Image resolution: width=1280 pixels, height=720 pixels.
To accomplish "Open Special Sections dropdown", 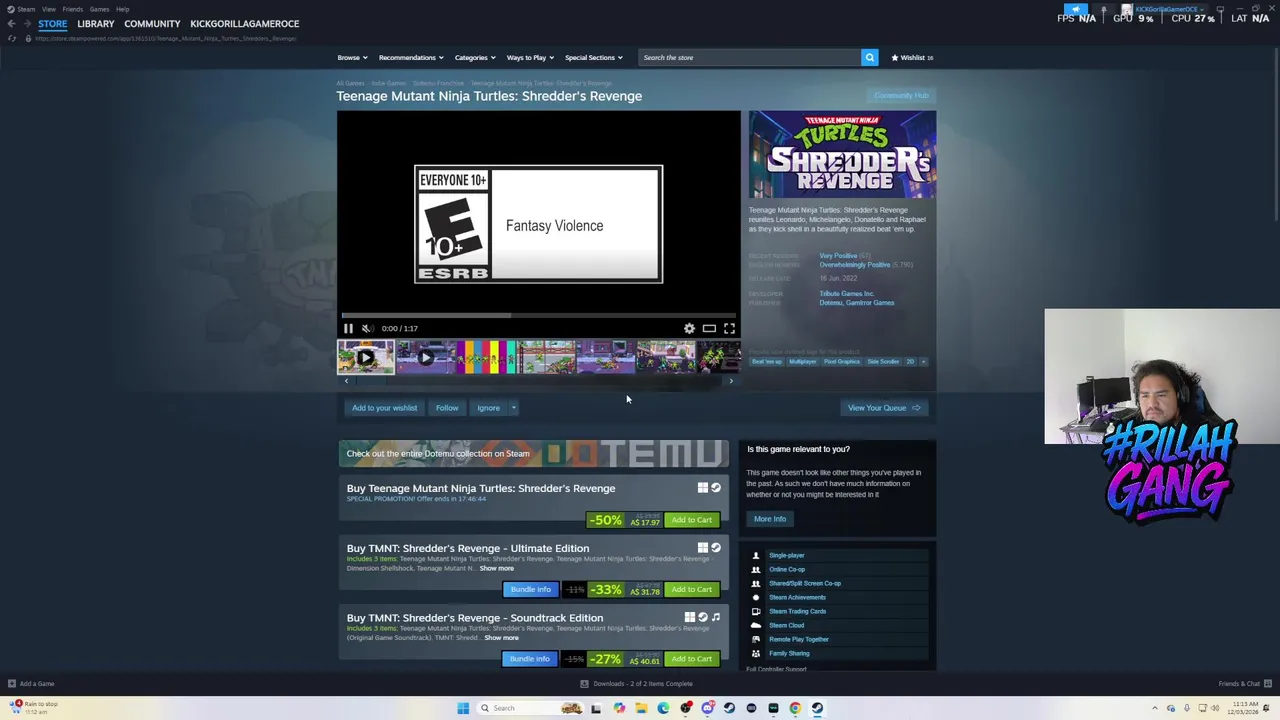I will pos(593,57).
